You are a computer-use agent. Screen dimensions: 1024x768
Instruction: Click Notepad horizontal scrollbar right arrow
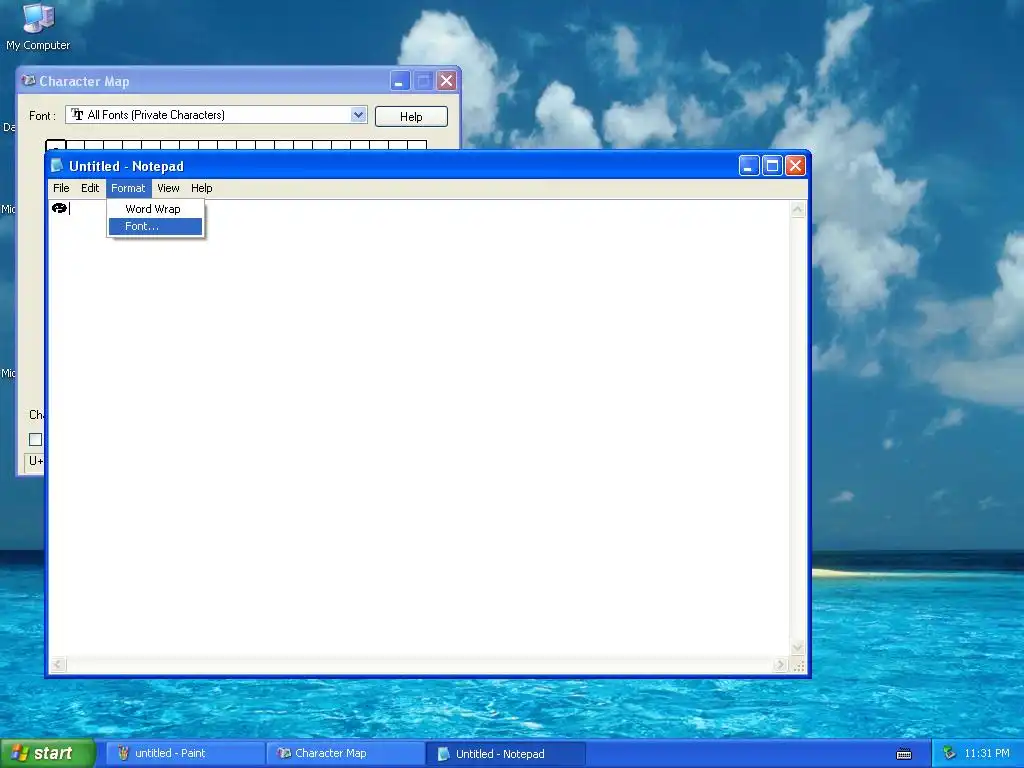[780, 665]
